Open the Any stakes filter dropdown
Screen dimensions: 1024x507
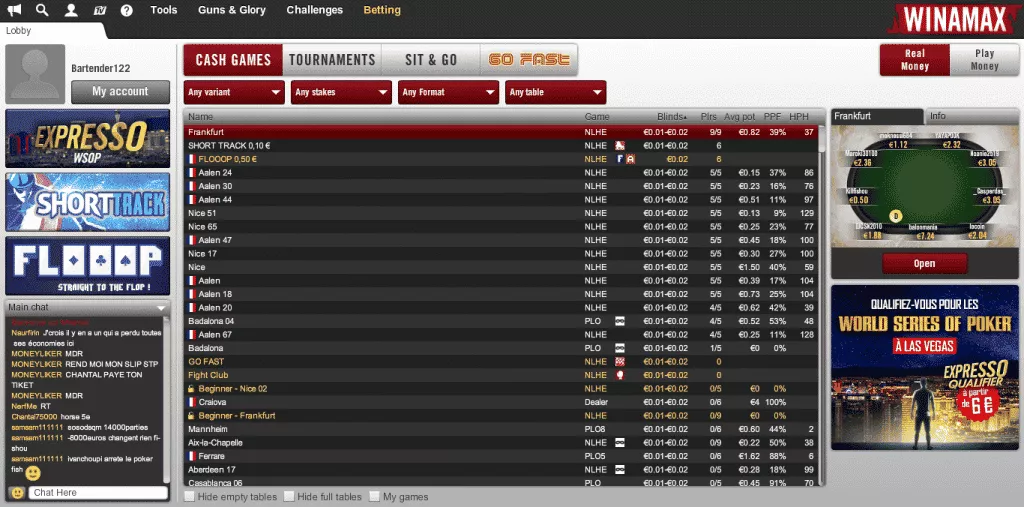341,92
